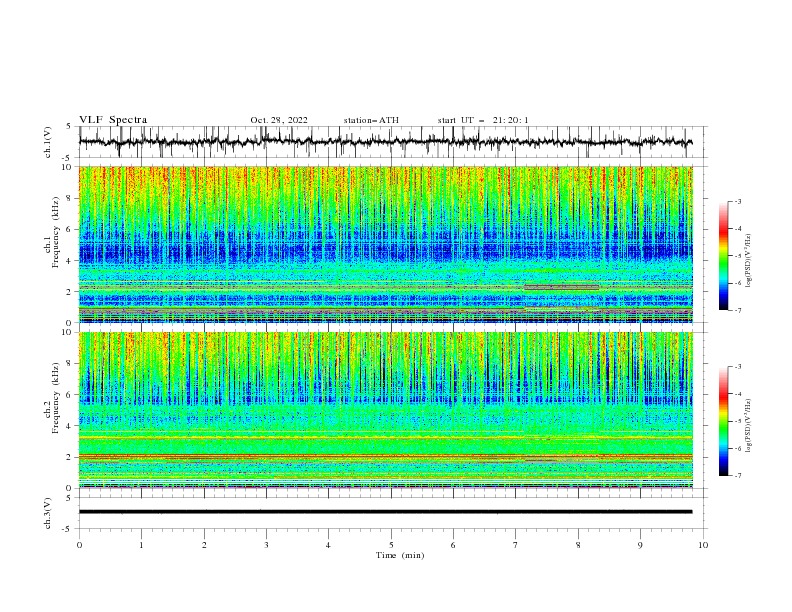Viewport: 792px width, 612px height.
Task: Click time axis tick label "10"
Action: pos(703,545)
